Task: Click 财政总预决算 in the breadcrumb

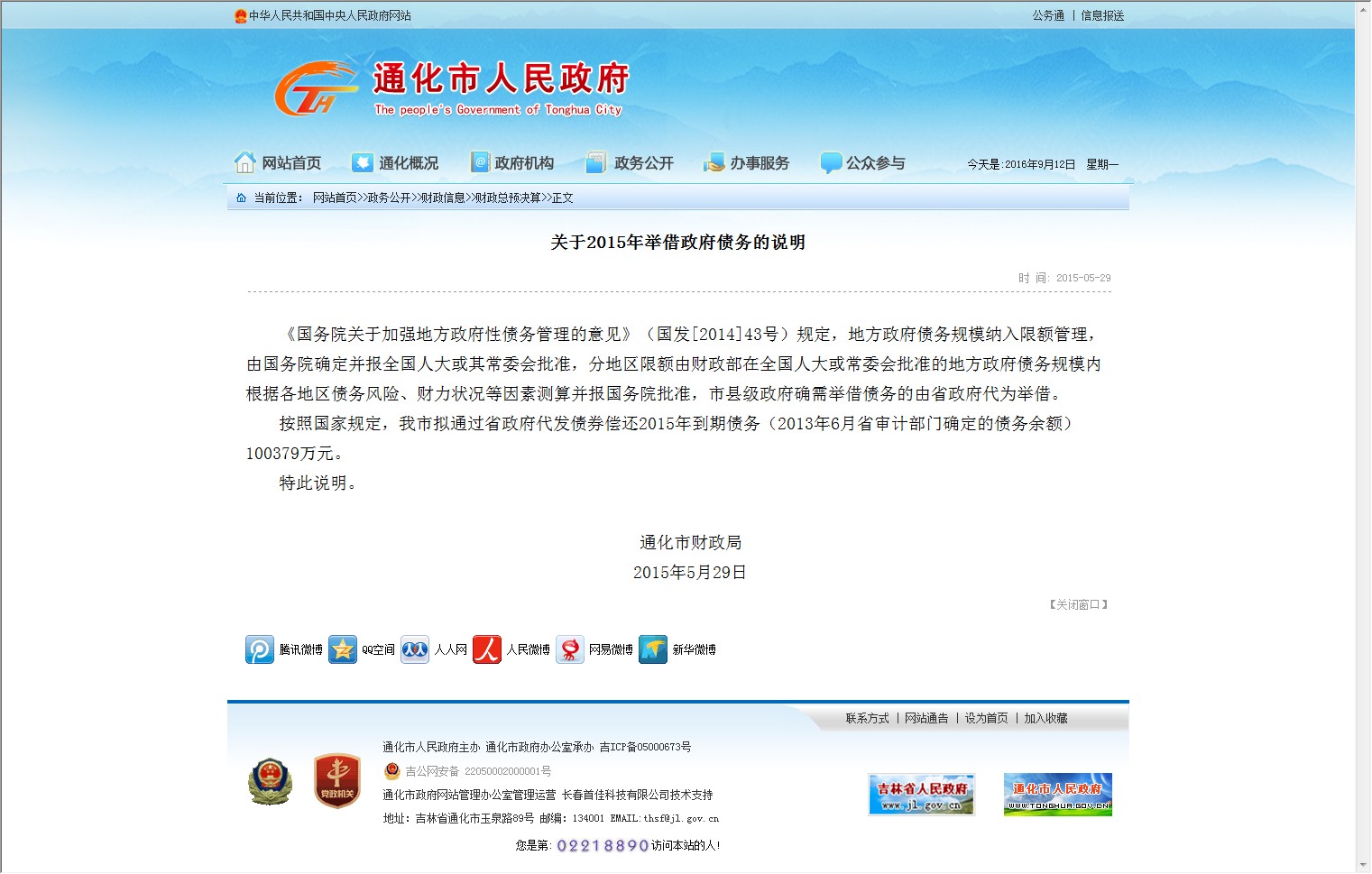Action: pyautogui.click(x=508, y=198)
